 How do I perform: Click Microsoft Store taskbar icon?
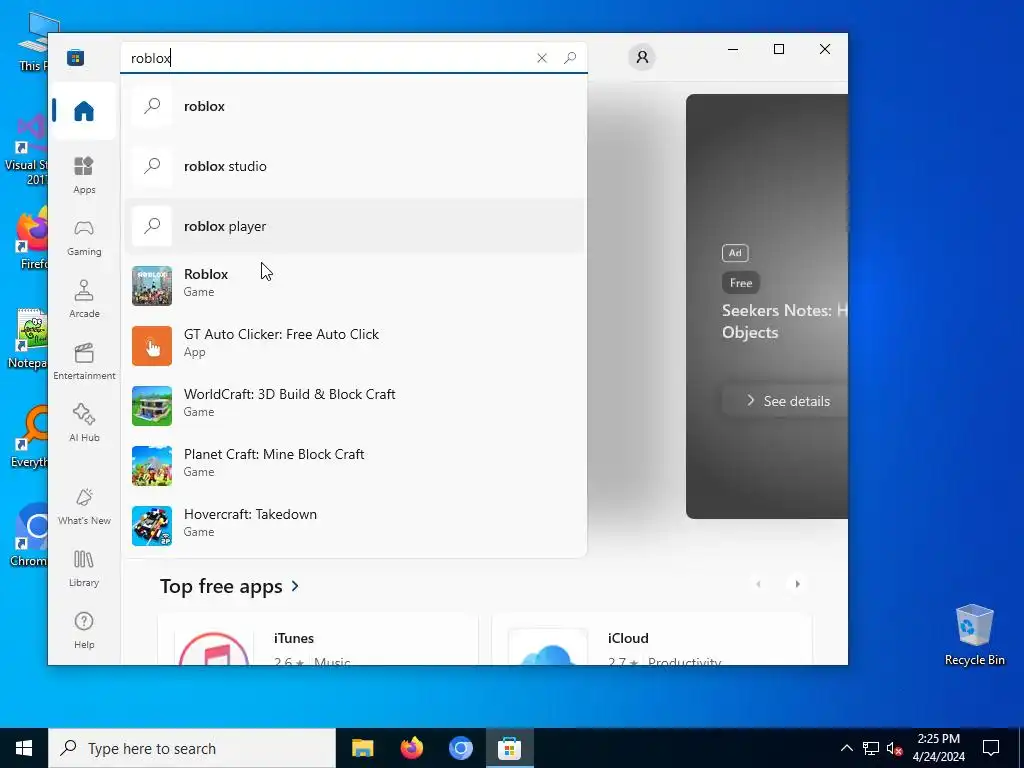509,748
